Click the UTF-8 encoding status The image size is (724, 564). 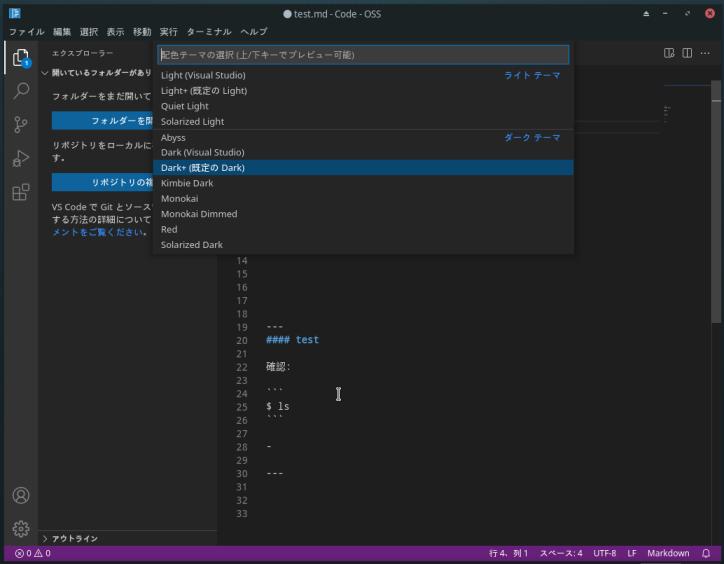(604, 553)
